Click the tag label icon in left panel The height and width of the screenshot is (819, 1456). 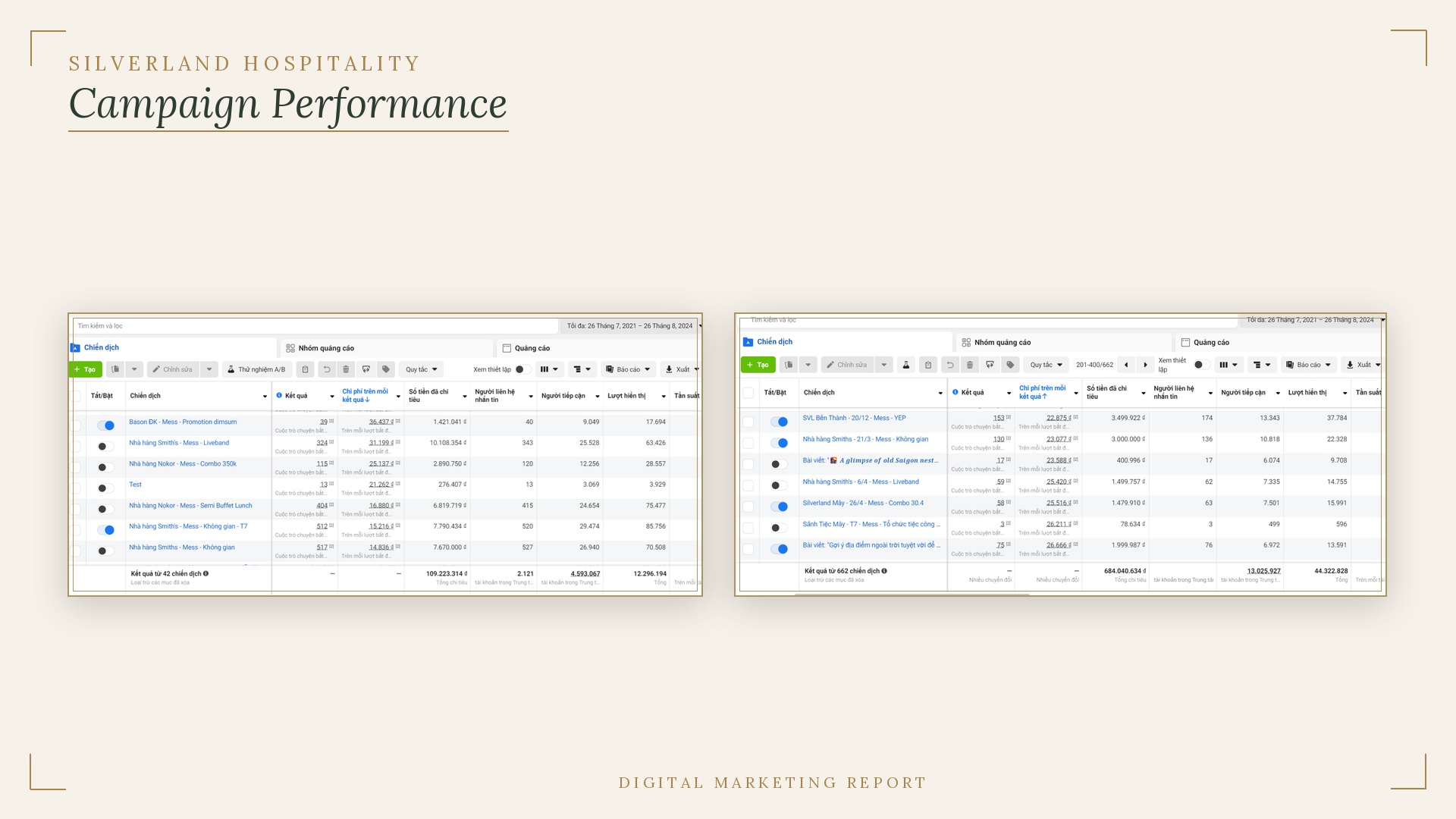386,369
